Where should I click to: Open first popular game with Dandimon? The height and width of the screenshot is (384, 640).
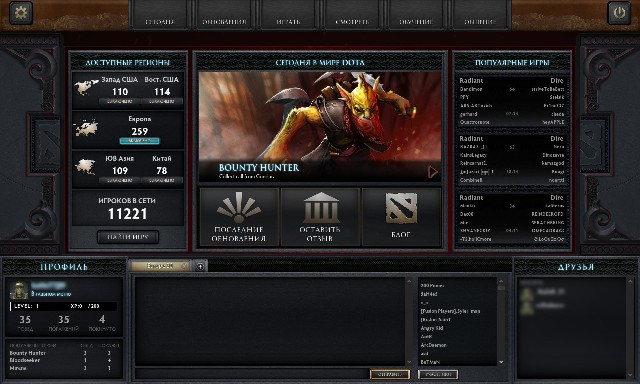click(512, 101)
